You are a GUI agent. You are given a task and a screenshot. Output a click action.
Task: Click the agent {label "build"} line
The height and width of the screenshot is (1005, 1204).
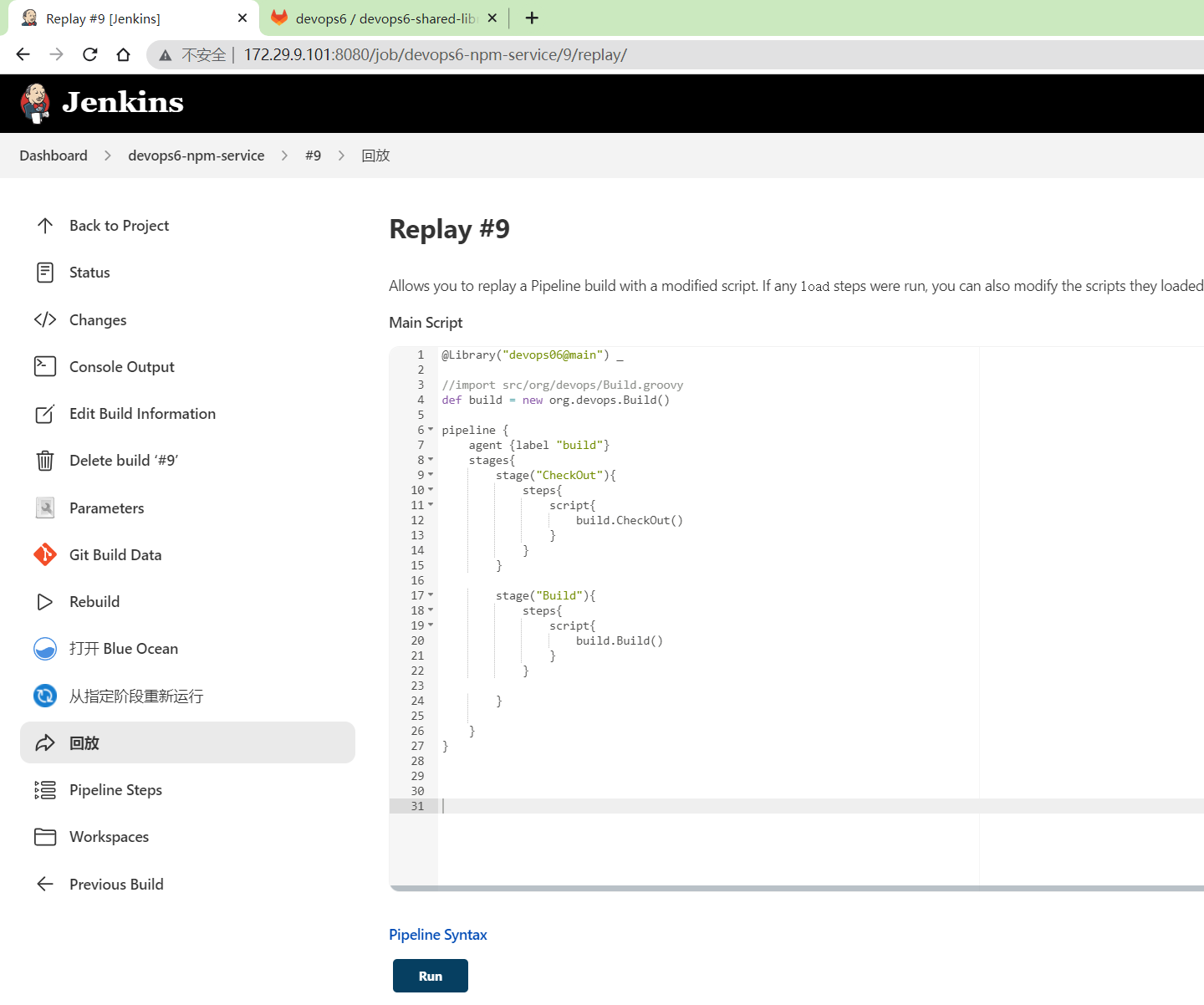pyautogui.click(x=539, y=445)
